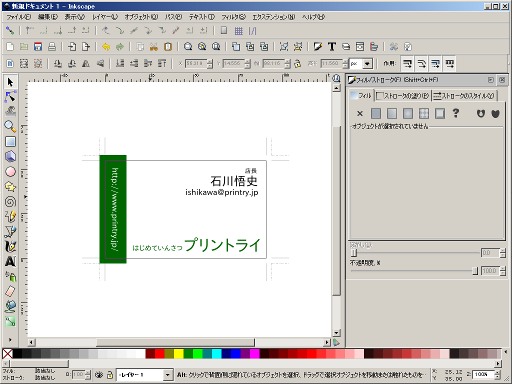Select the Eraser tool
The width and height of the screenshot is (512, 384).
(x=10, y=291)
